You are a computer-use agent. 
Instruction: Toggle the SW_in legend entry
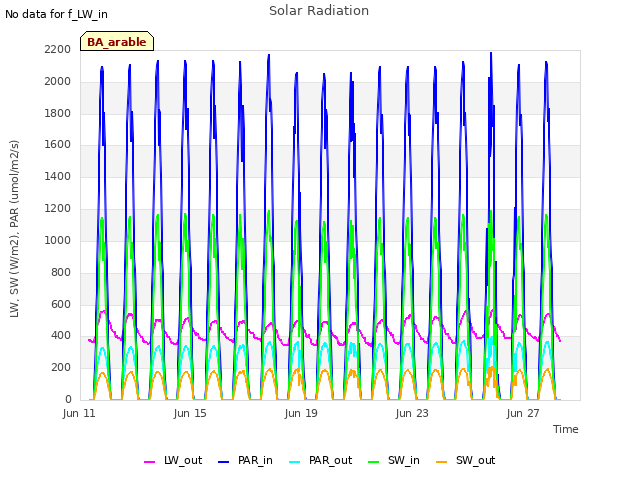(x=394, y=460)
